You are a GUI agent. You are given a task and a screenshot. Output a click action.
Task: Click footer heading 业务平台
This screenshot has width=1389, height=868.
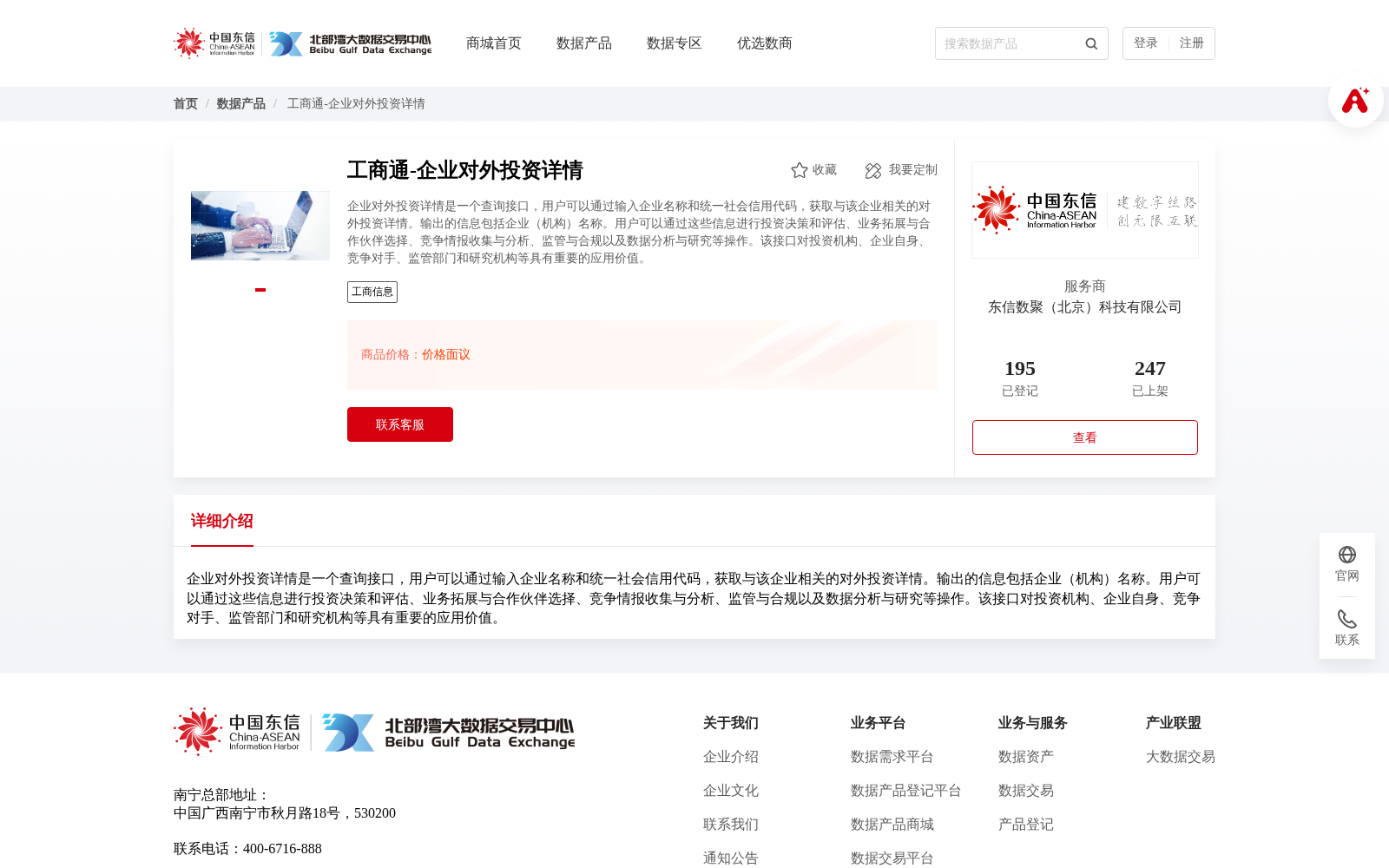point(879,723)
